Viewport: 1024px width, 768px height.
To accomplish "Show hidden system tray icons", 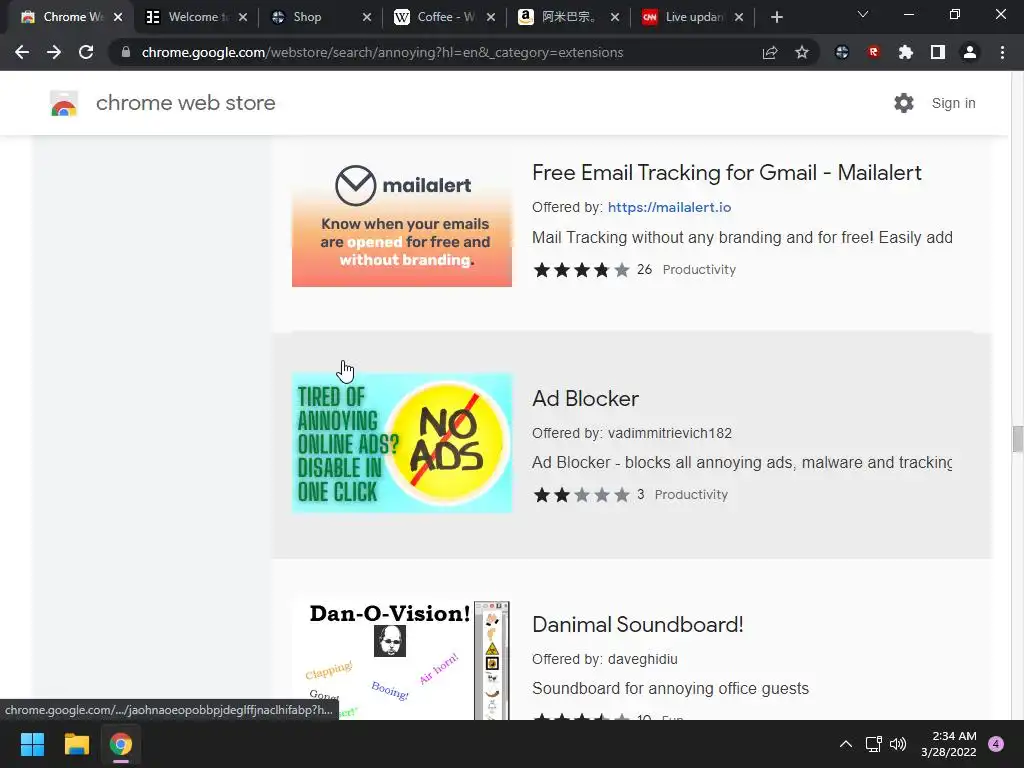I will 846,744.
